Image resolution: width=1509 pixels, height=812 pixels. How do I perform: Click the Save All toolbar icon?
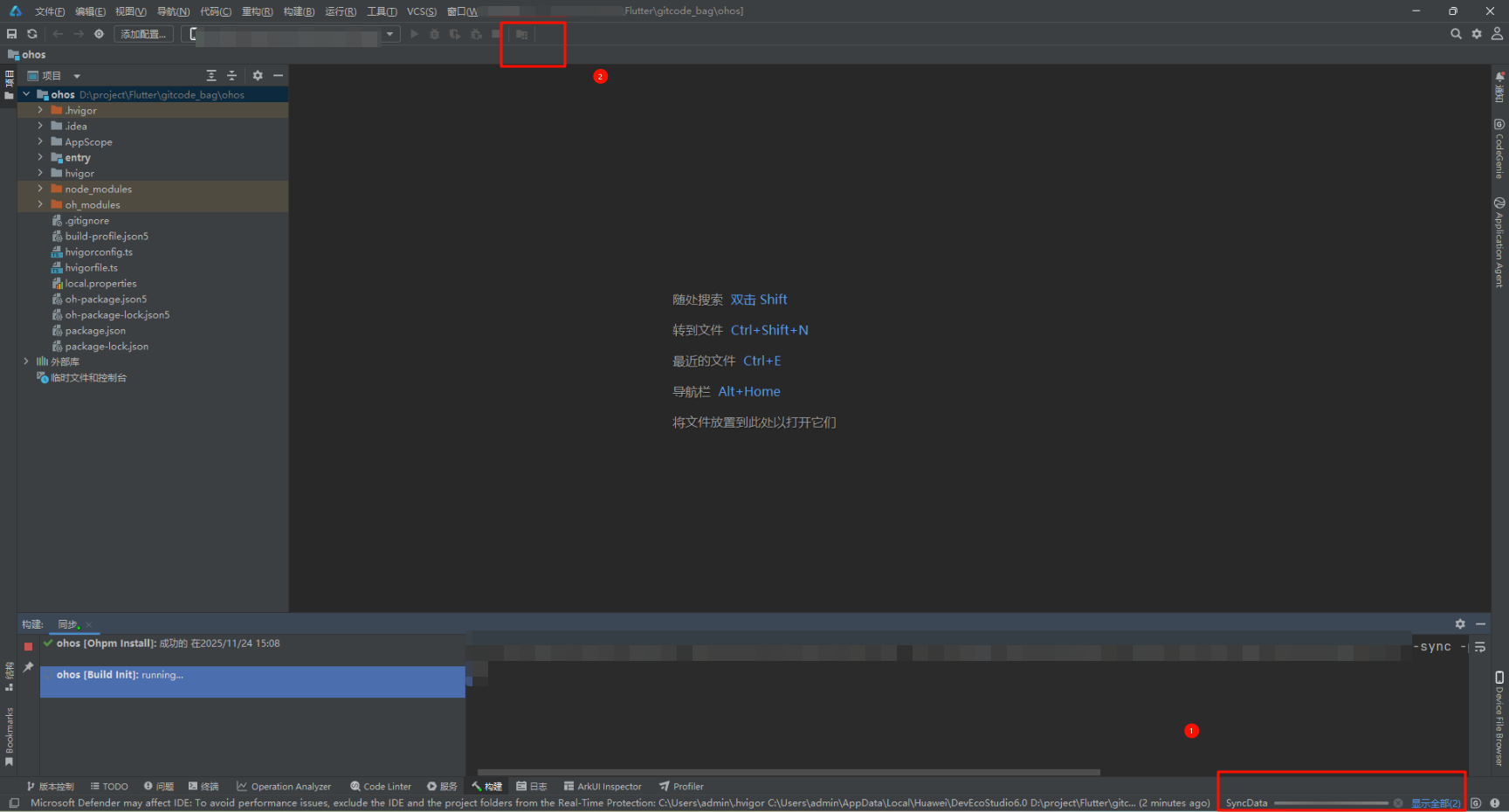(x=11, y=34)
